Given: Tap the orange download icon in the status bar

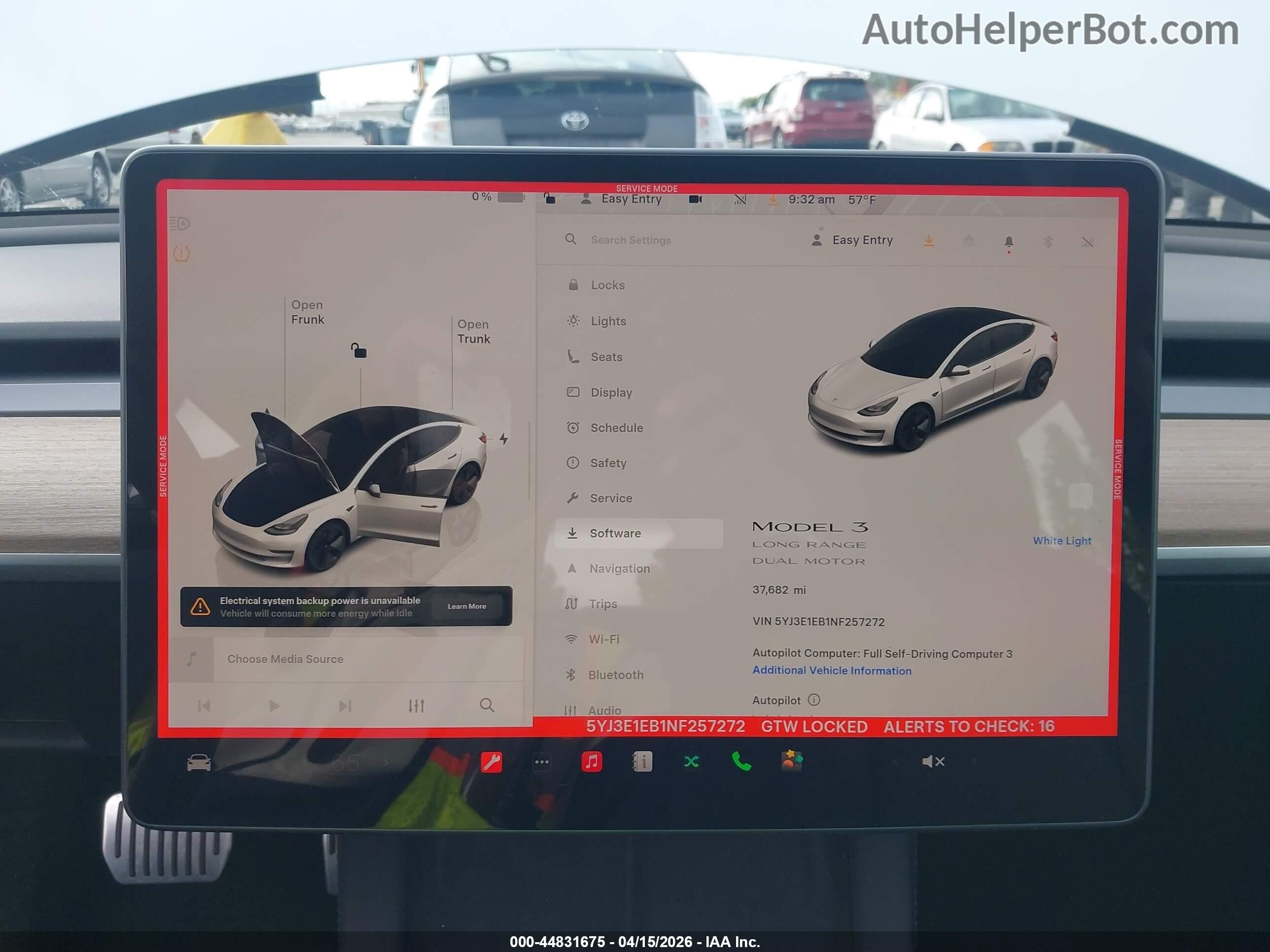Looking at the screenshot, I should pyautogui.click(x=774, y=200).
